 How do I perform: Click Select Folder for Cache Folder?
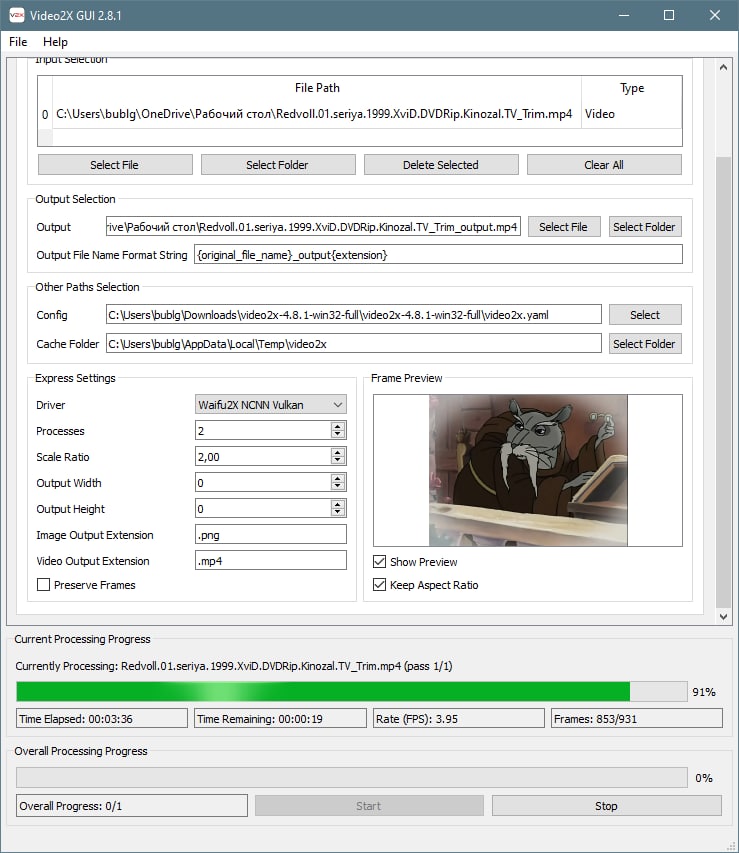pos(645,344)
